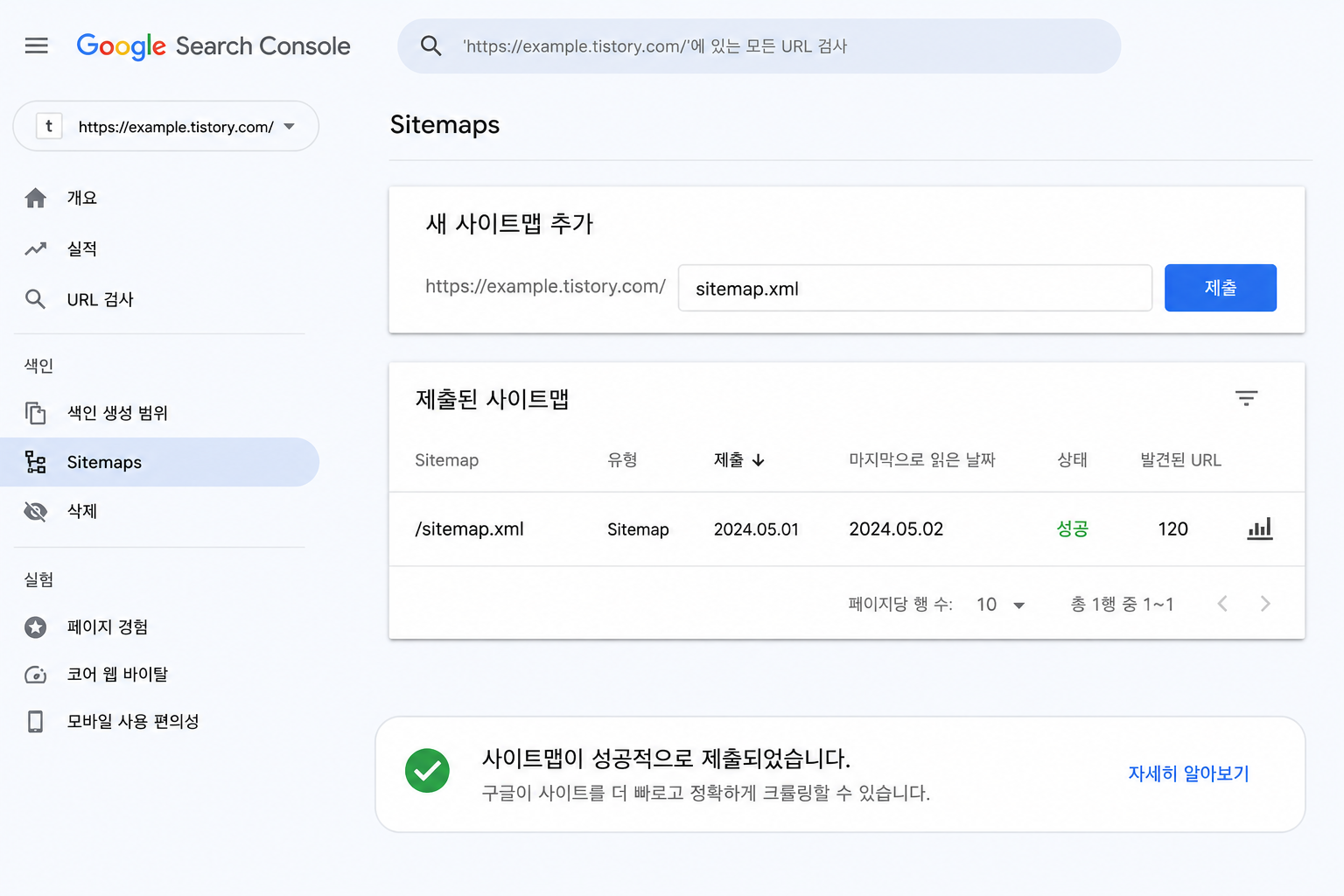Sort by the Sitemap column header
The width and height of the screenshot is (1344, 896).
coord(446,460)
